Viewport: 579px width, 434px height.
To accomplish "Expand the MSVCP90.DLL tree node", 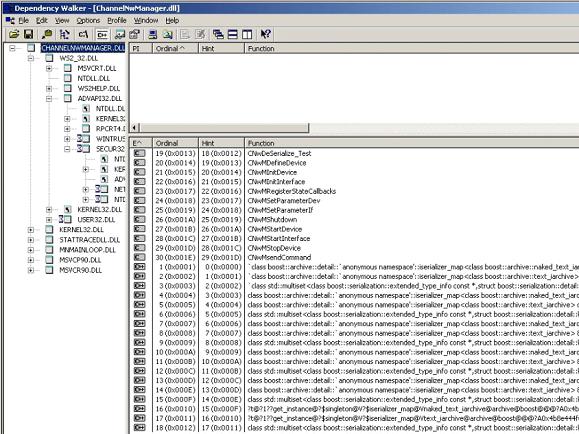I will point(31,260).
